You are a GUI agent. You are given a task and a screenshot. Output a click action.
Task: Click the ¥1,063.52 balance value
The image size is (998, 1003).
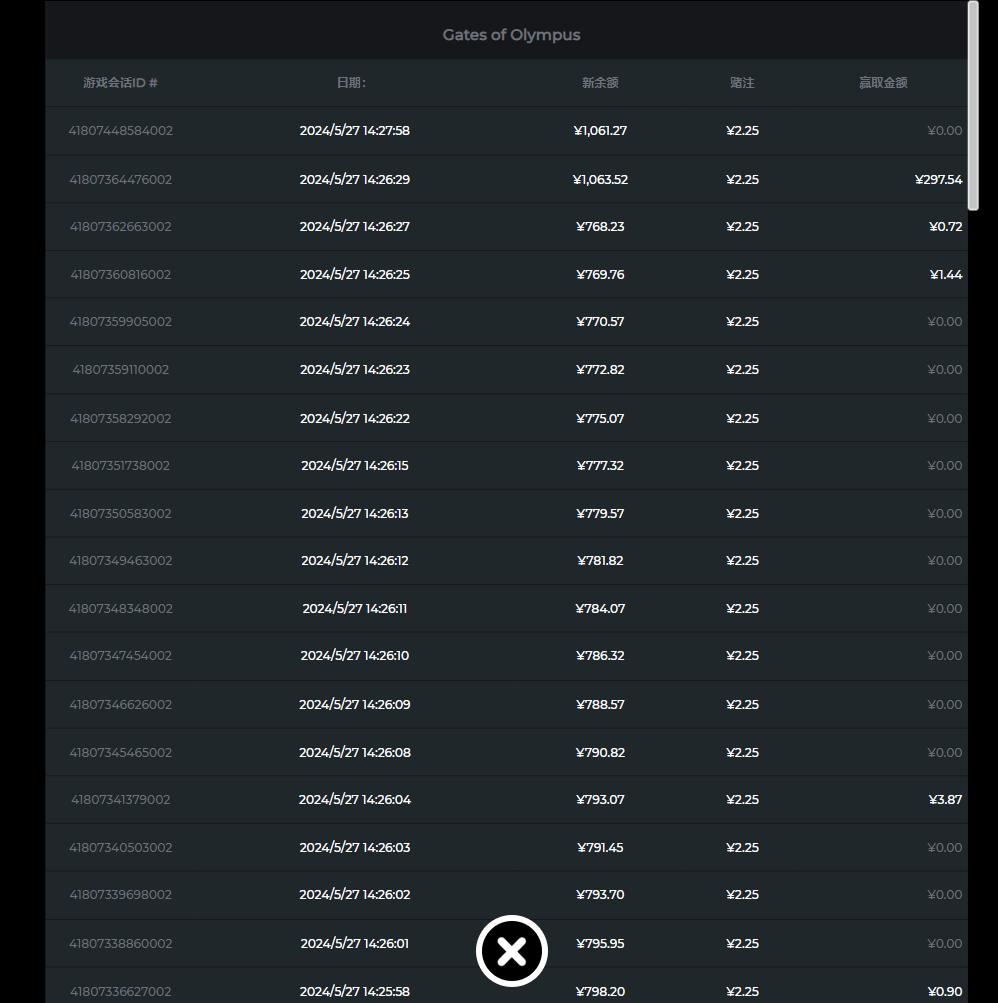click(x=600, y=179)
